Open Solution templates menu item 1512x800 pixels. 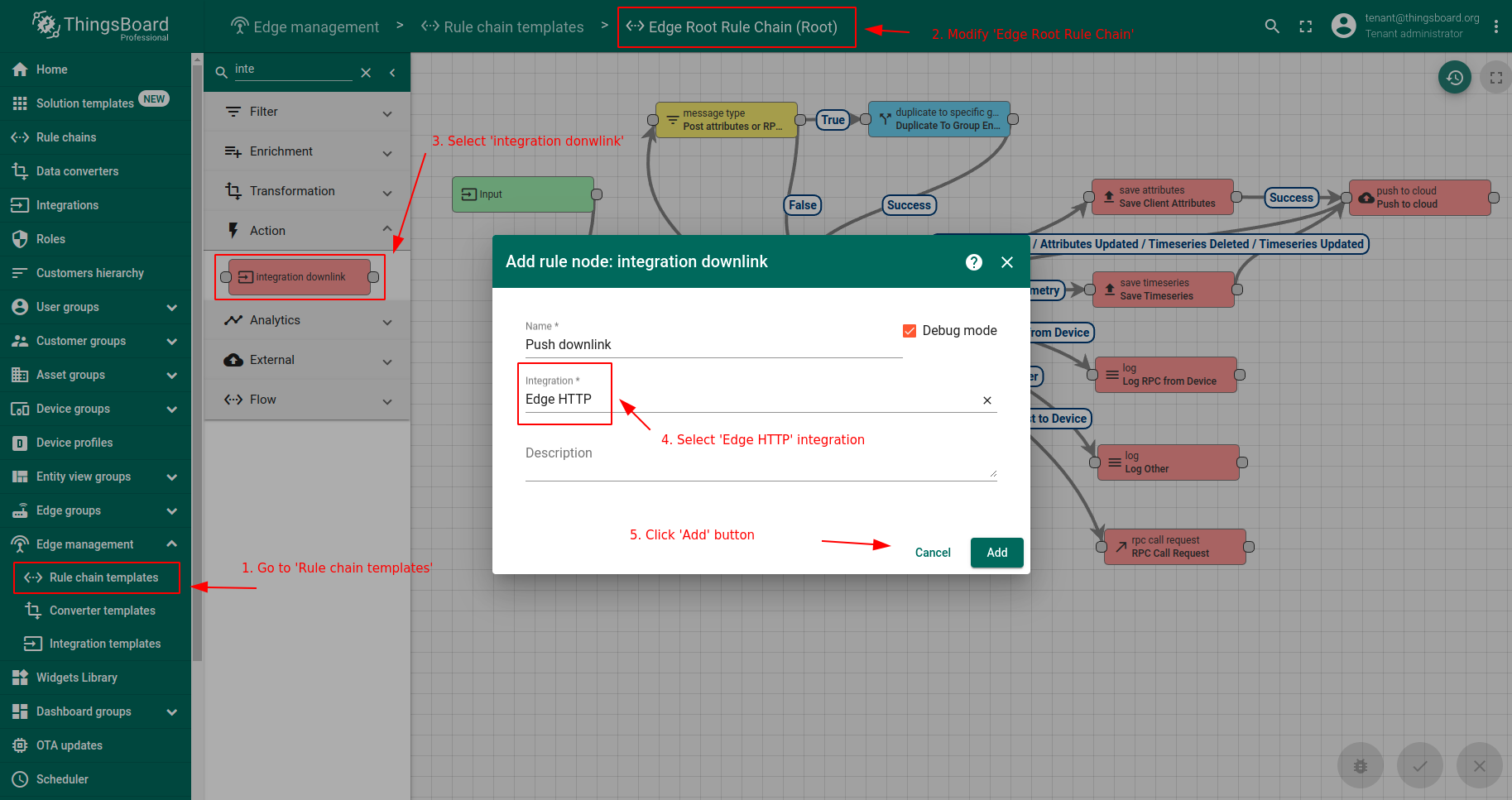point(95,103)
